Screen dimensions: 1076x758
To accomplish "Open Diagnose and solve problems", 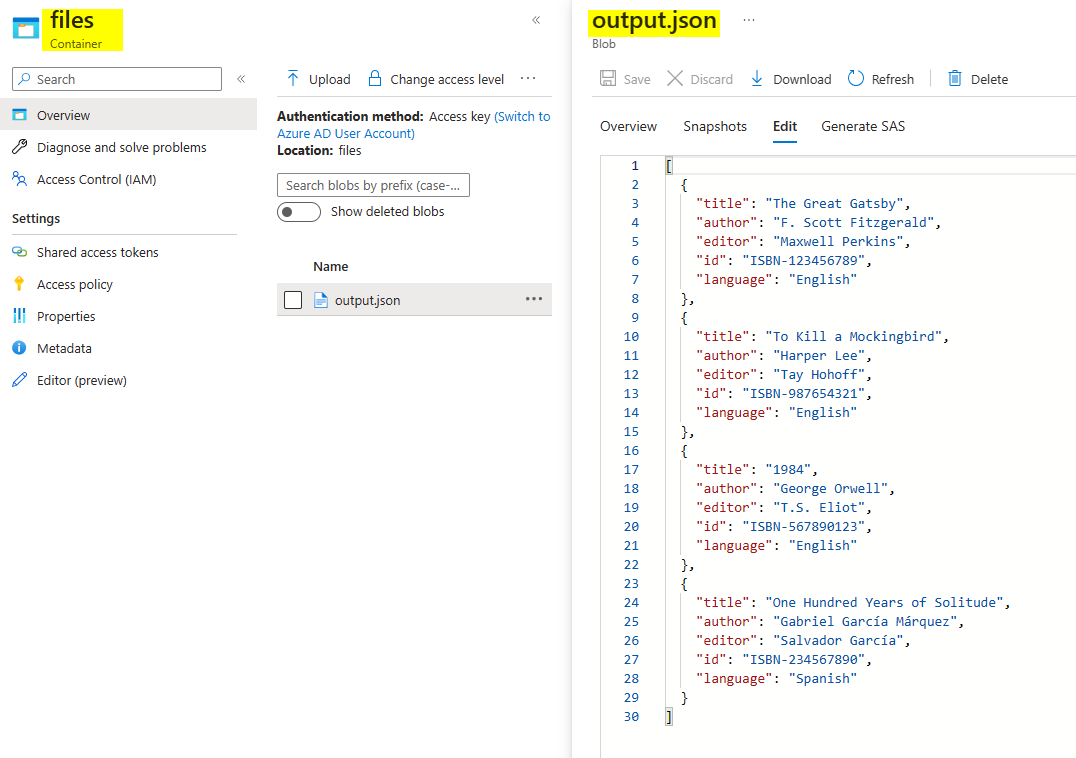I will point(121,147).
